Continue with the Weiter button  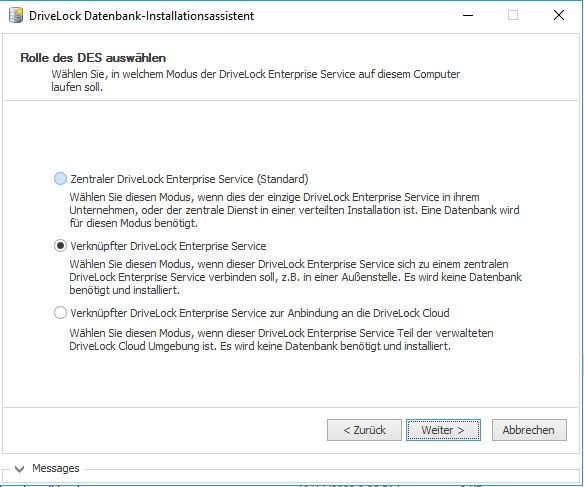(443, 430)
